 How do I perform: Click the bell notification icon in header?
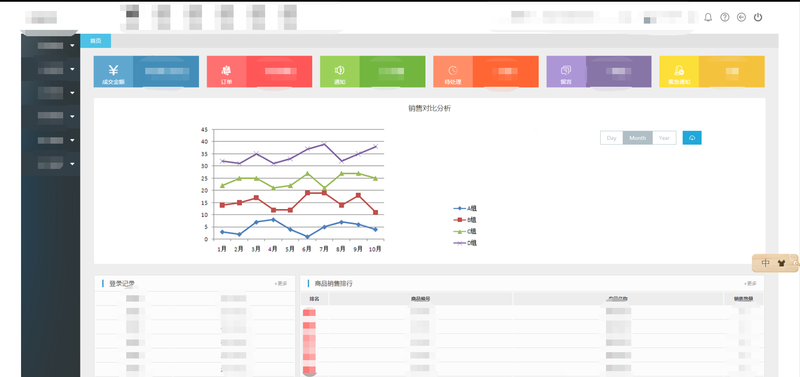708,17
